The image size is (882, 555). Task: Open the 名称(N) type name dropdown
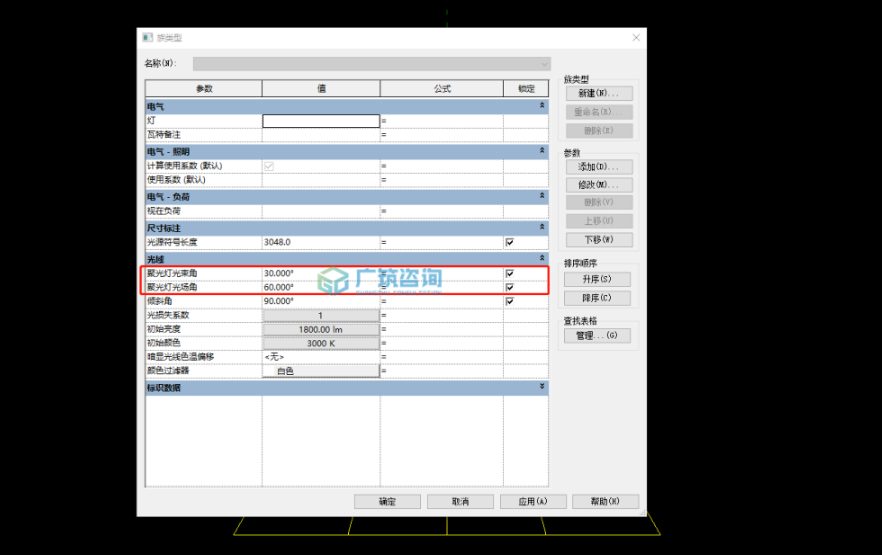(371, 64)
